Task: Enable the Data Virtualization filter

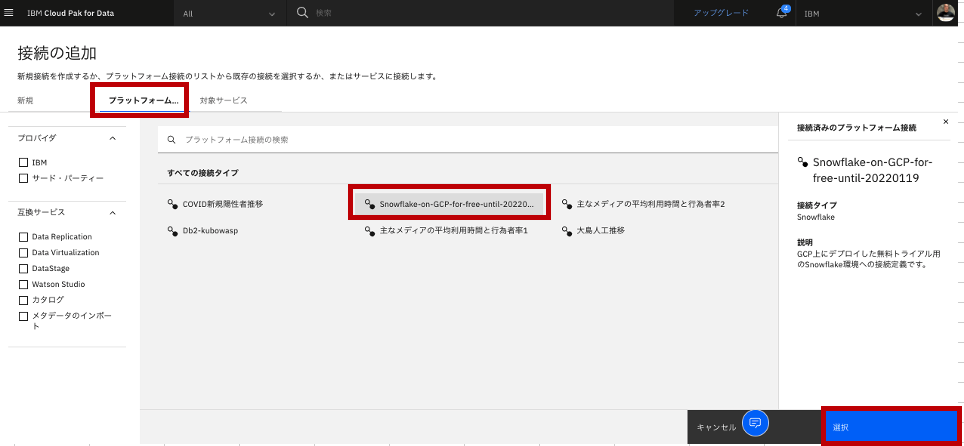Action: coord(23,253)
